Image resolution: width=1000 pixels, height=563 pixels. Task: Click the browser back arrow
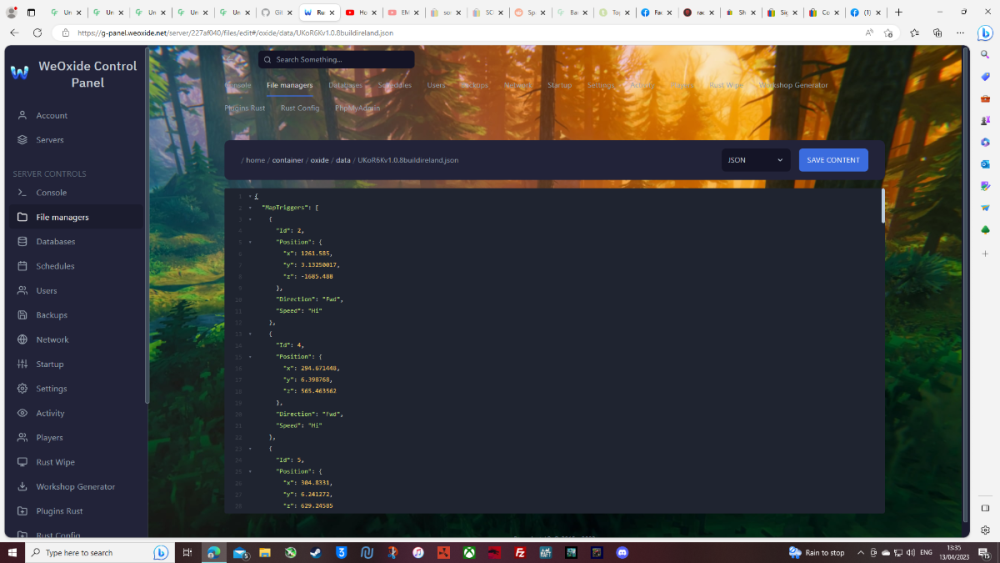[x=14, y=33]
